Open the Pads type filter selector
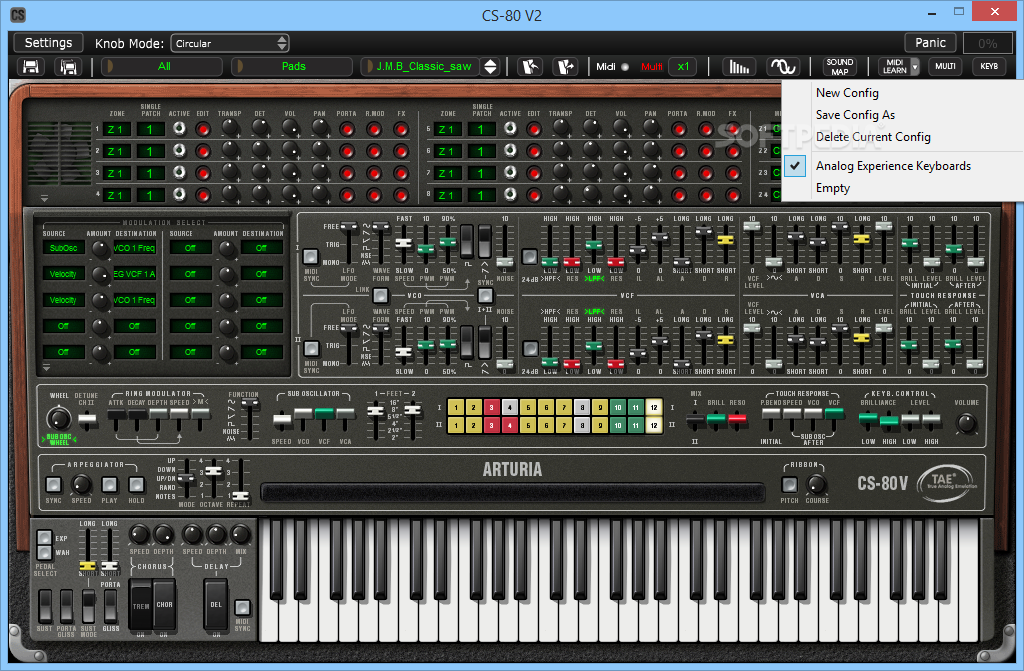Image resolution: width=1024 pixels, height=671 pixels. click(x=293, y=67)
